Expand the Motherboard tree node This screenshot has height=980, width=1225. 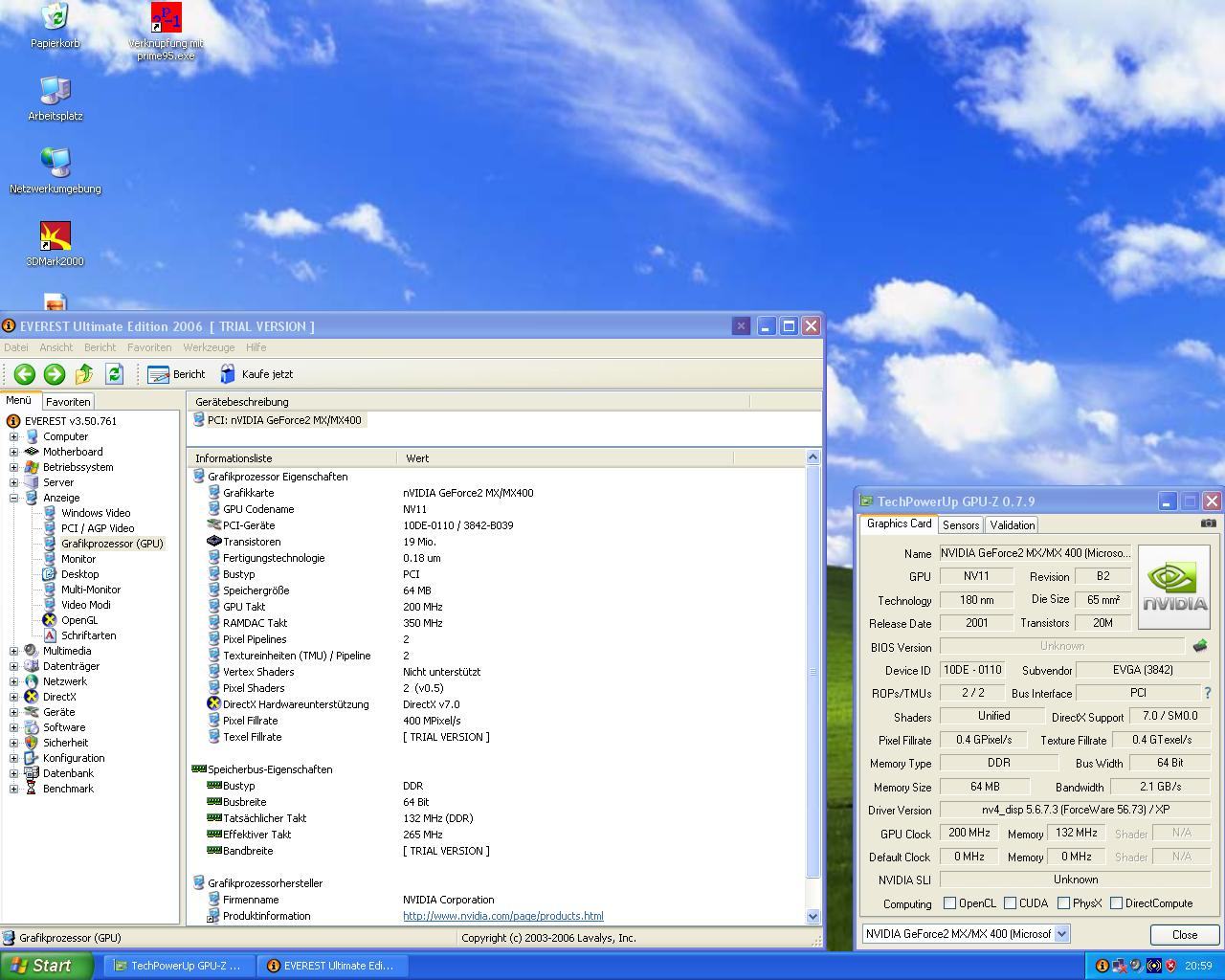[14, 452]
